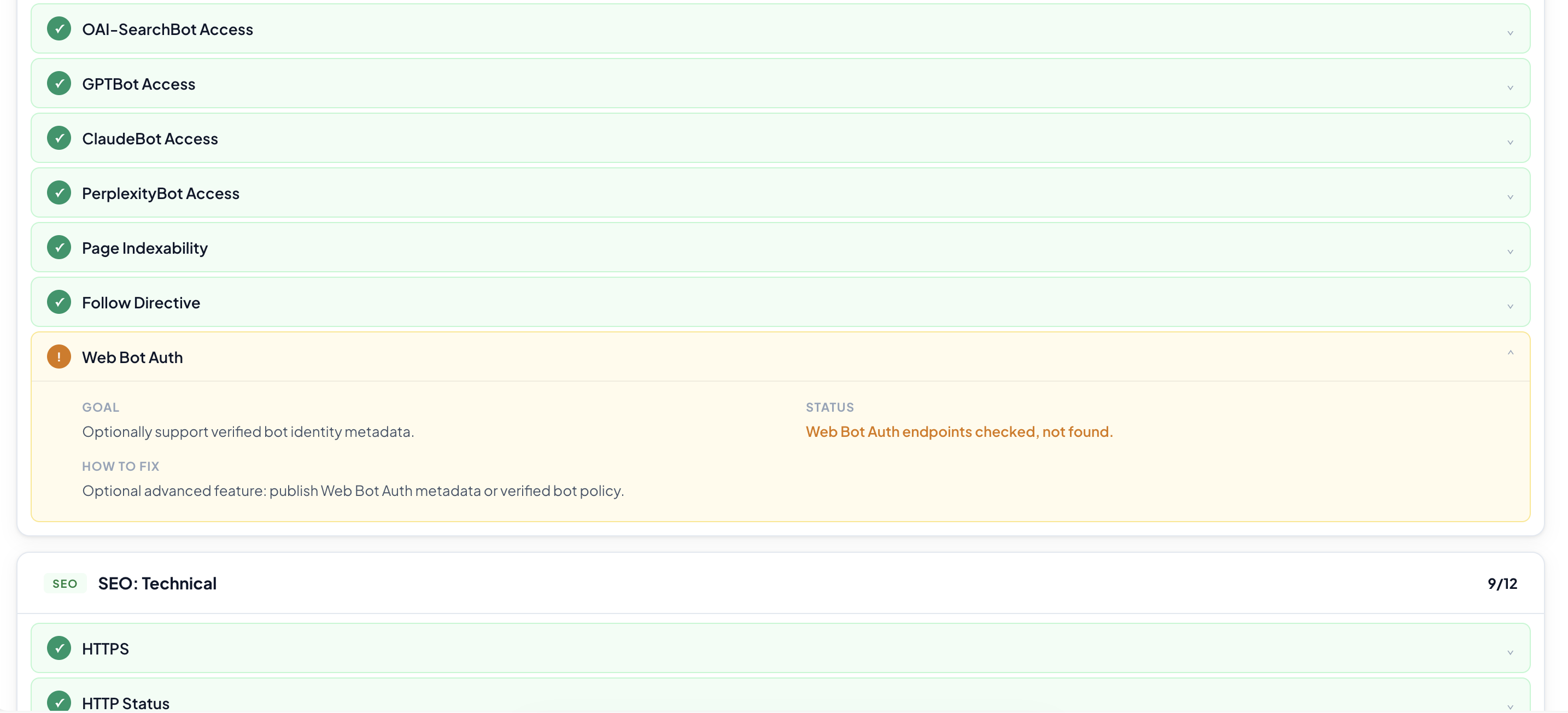This screenshot has width=1568, height=713.
Task: Expand the HTTP Status row chevron
Action: click(1510, 707)
